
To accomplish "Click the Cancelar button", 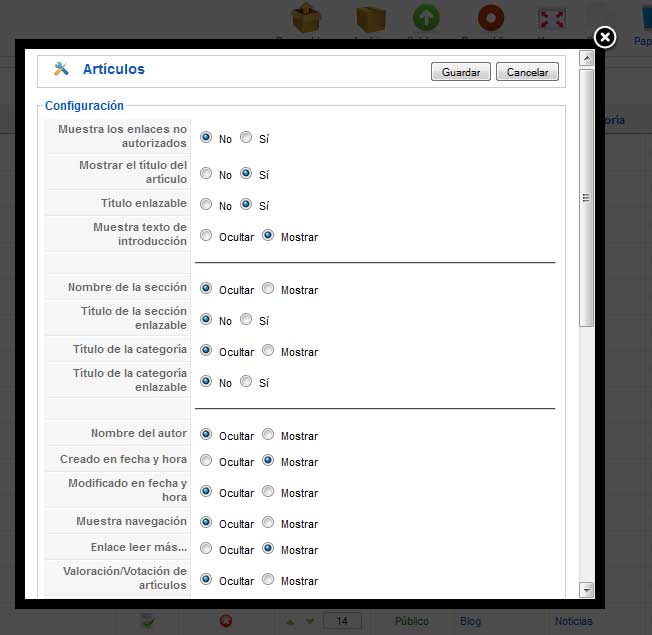I will [x=527, y=72].
